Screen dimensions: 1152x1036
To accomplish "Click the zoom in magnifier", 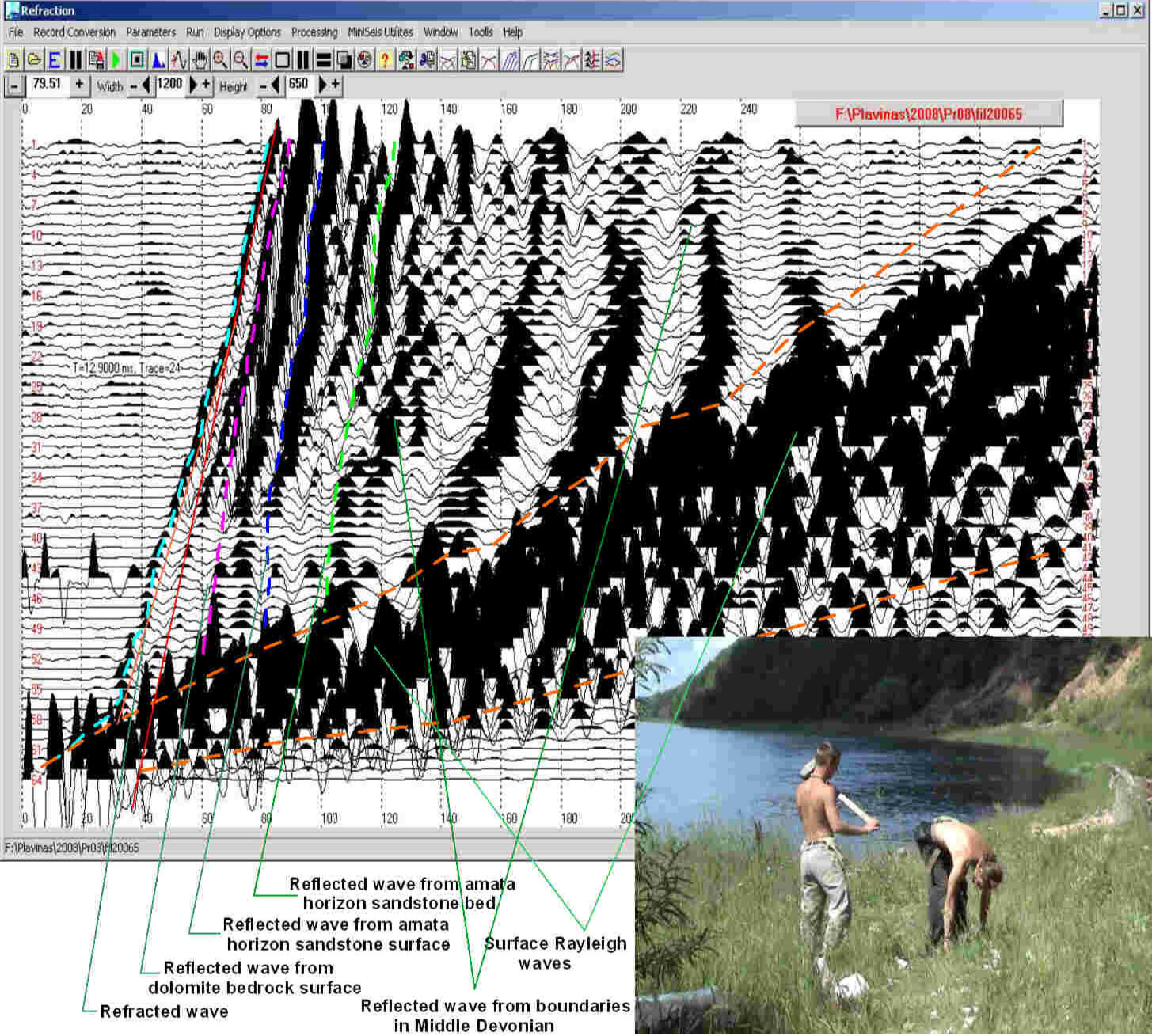I will click(220, 60).
